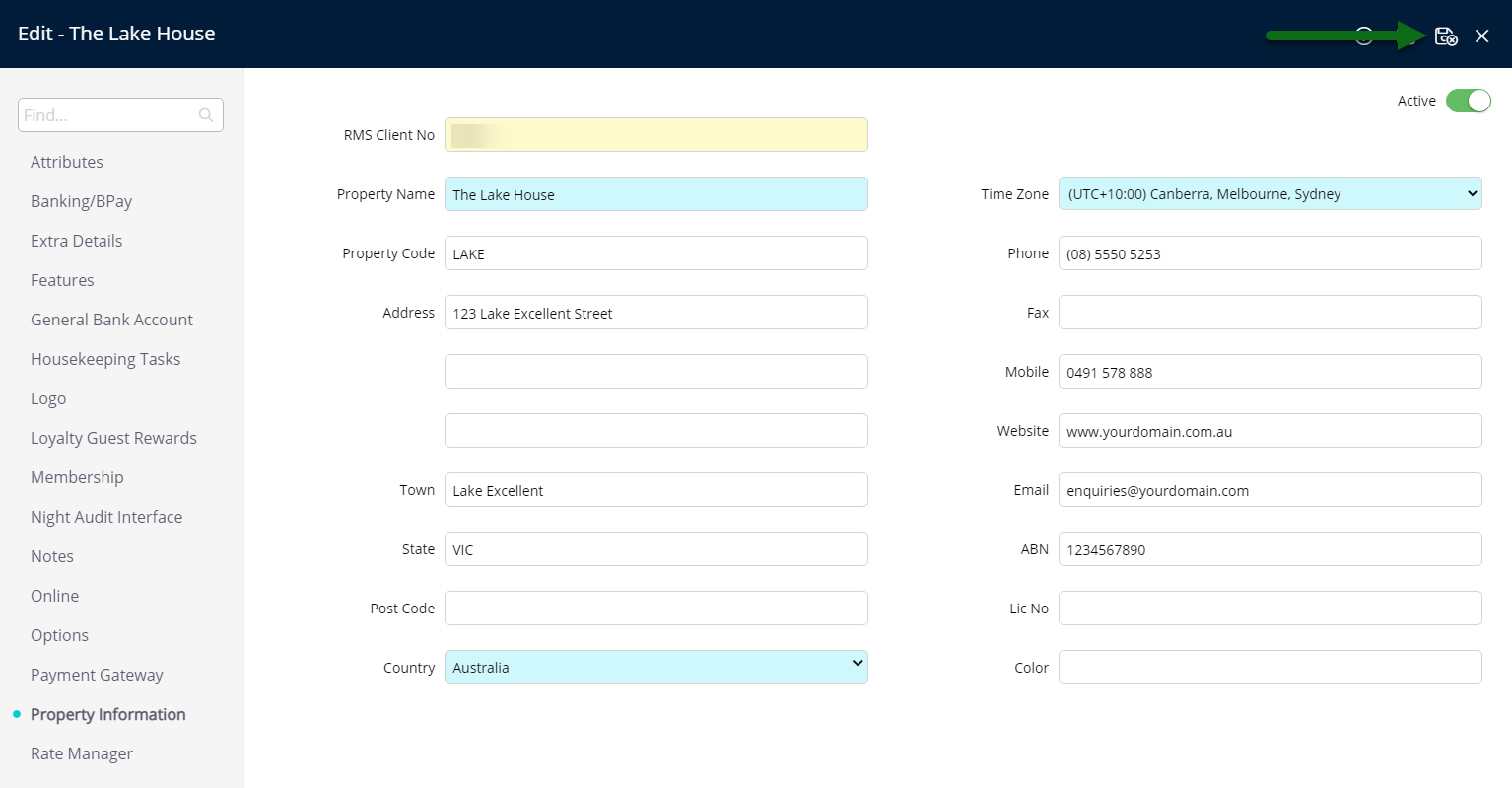
Task: Click the ABN field
Action: [1271, 549]
